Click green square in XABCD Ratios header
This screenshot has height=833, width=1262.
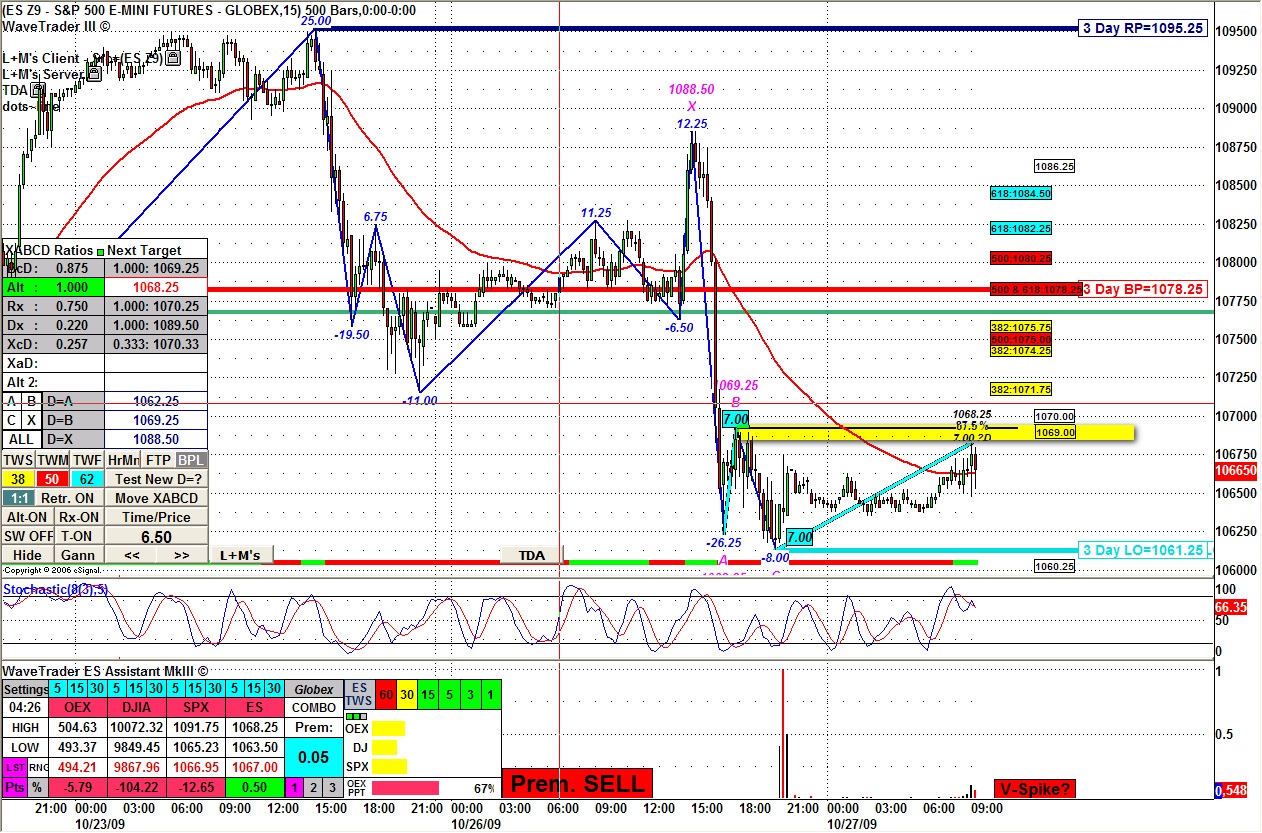101,250
